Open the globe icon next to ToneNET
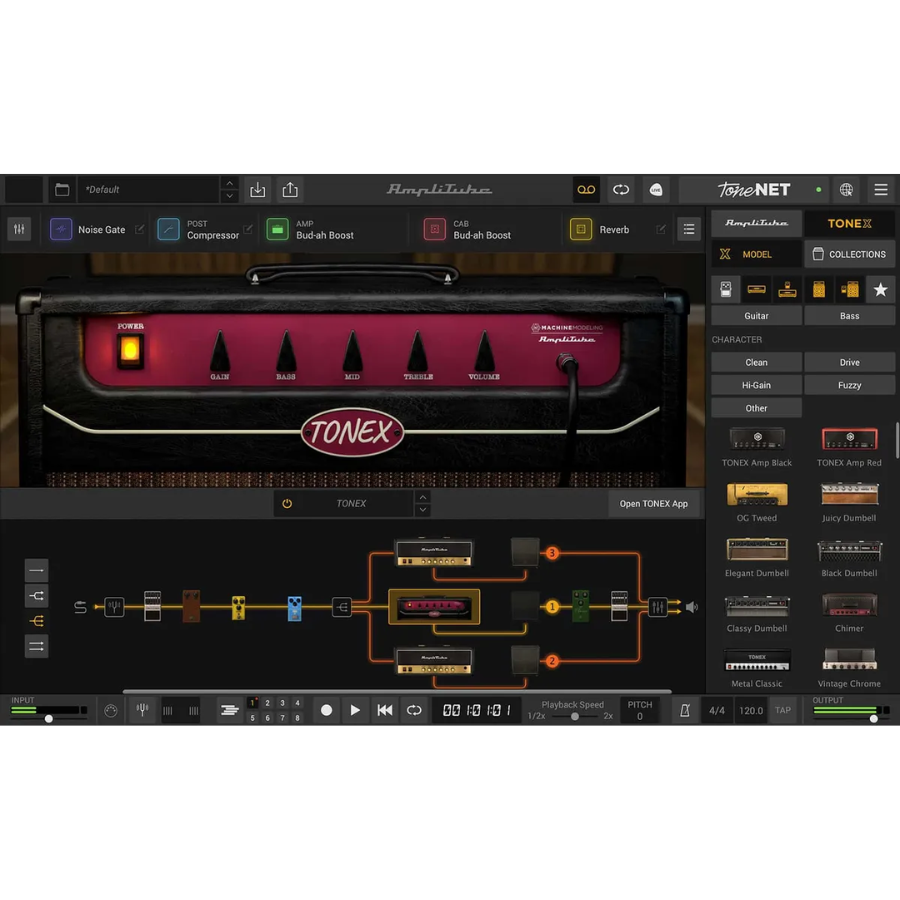Screen dimensions: 900x900 point(846,190)
